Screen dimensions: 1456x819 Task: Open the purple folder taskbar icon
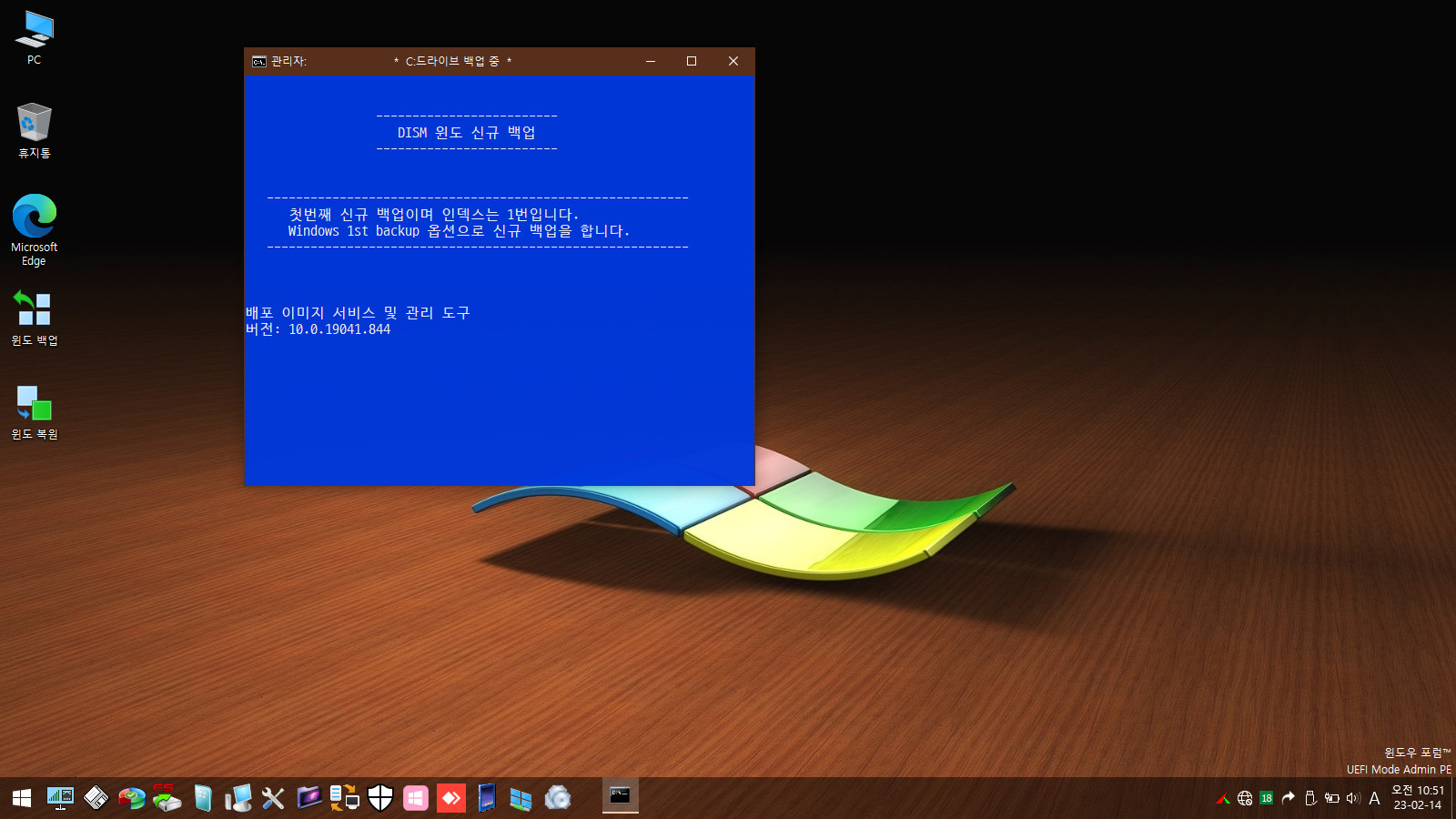click(309, 798)
